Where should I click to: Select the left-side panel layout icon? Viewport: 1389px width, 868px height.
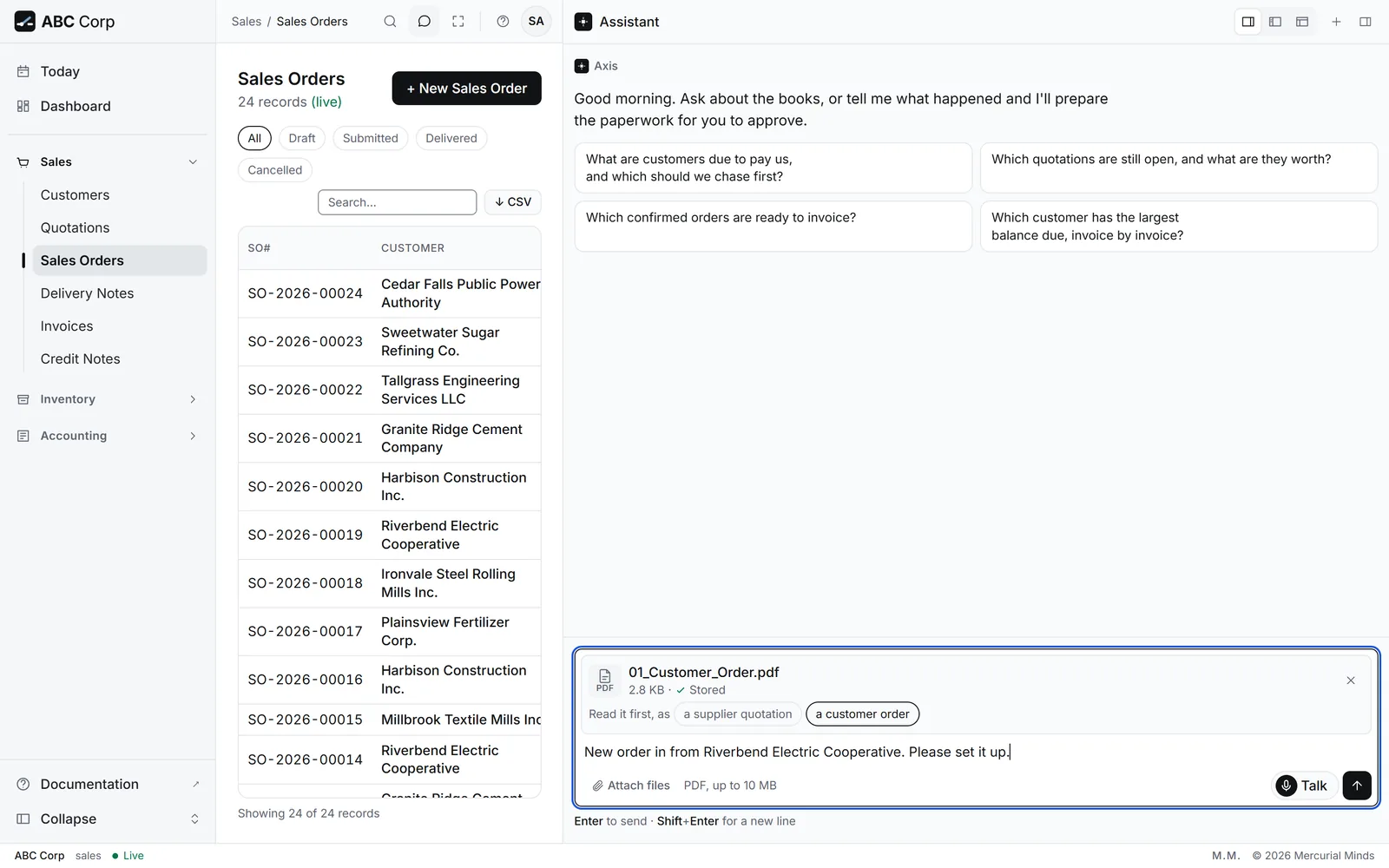1275,22
